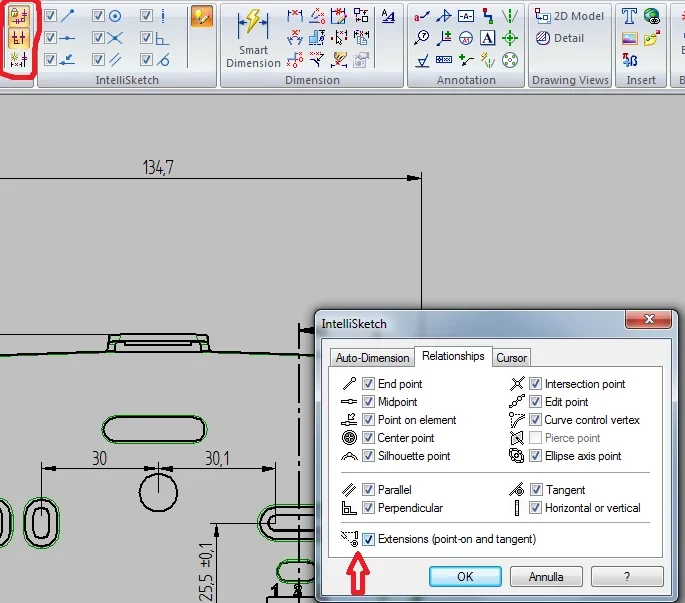Click the Smart Dimension tool
This screenshot has width=685, height=603.
253,38
